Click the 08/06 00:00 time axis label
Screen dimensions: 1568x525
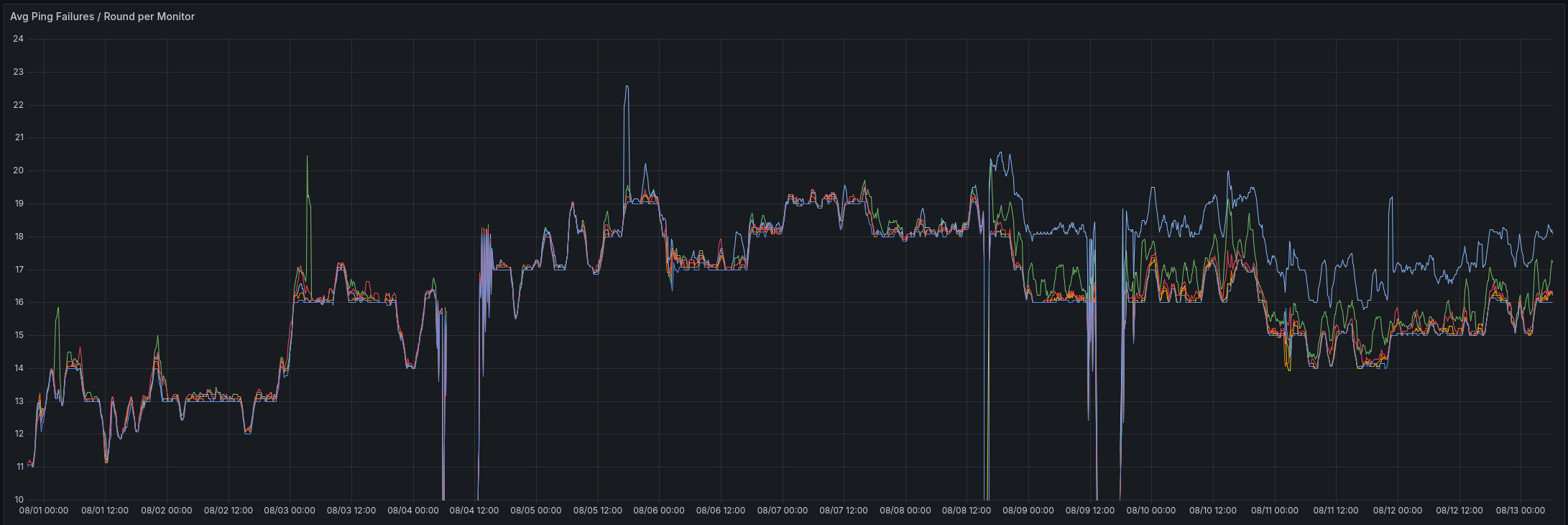click(x=659, y=511)
